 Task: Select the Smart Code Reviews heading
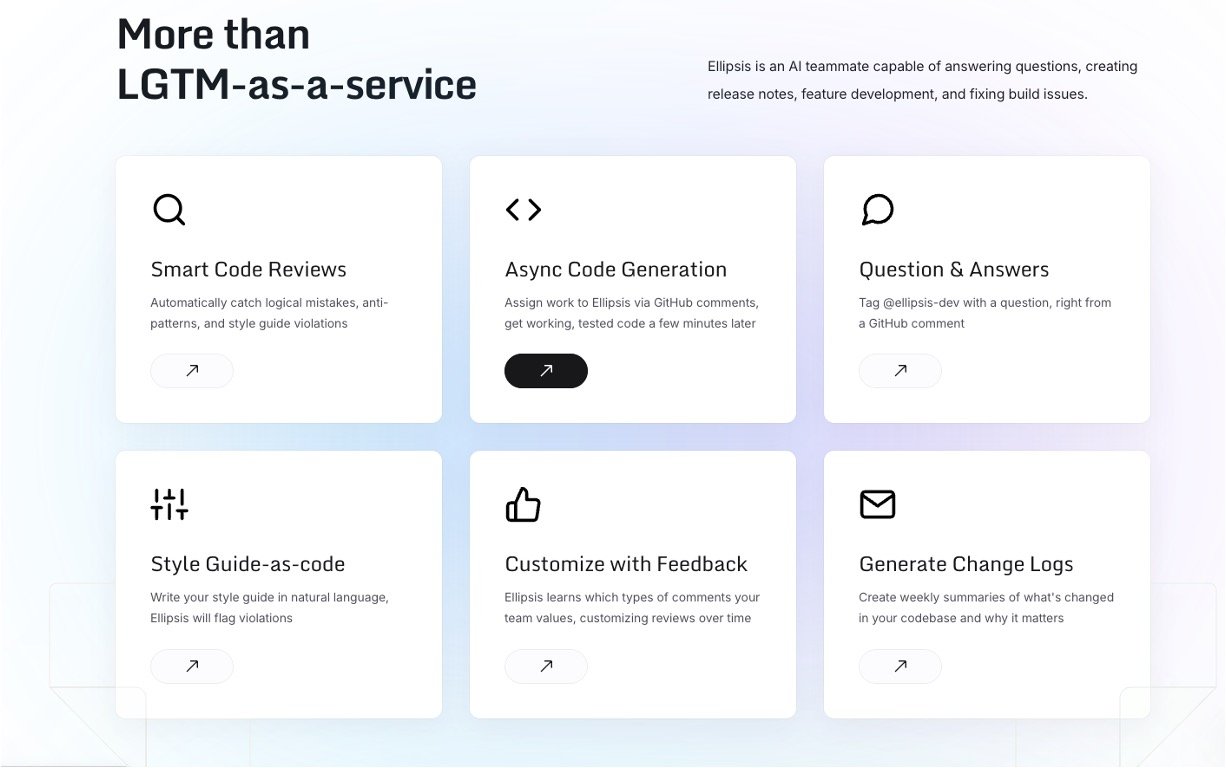pyautogui.click(x=249, y=270)
